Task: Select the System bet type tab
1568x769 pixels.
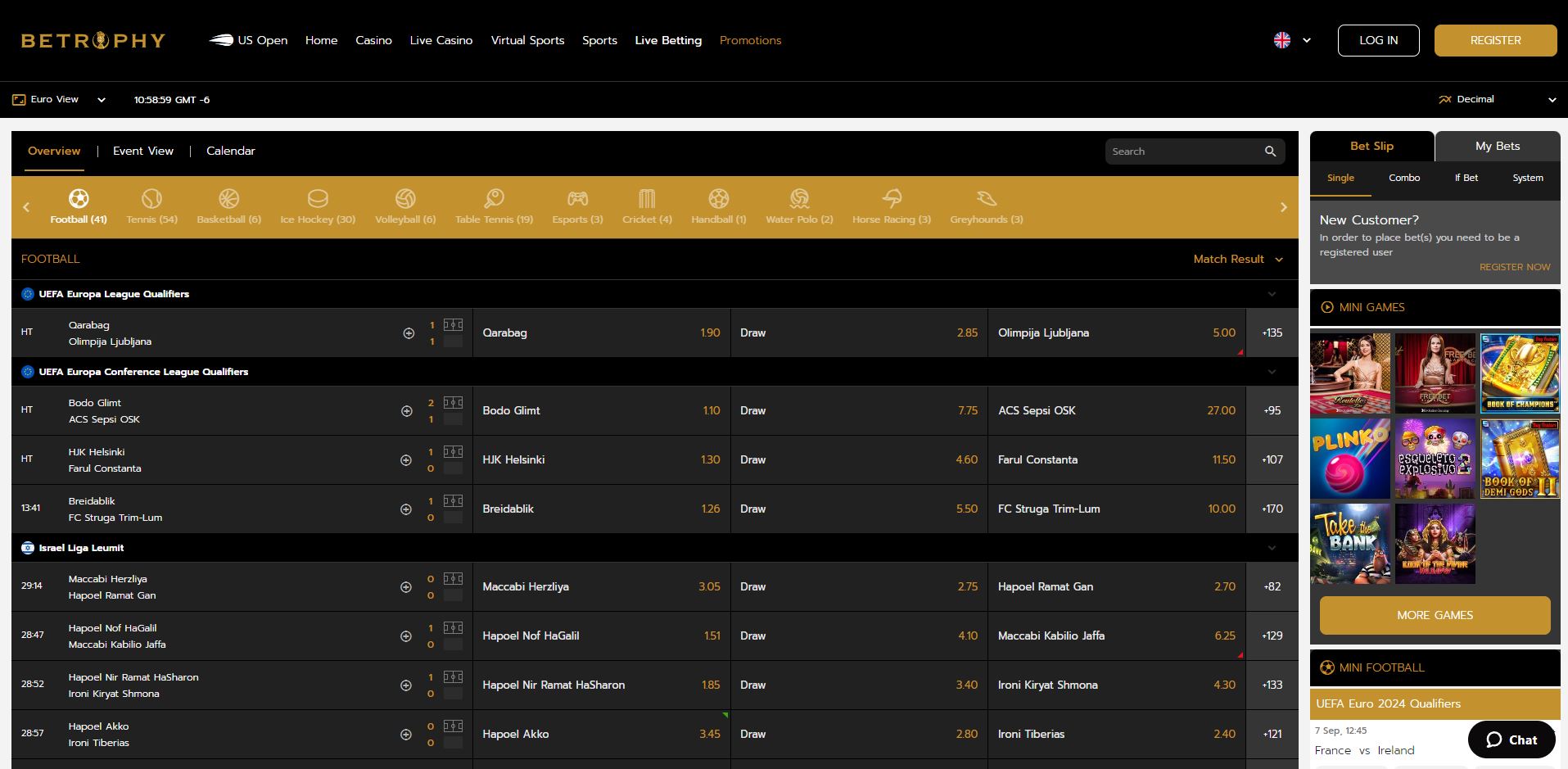Action: pos(1528,178)
